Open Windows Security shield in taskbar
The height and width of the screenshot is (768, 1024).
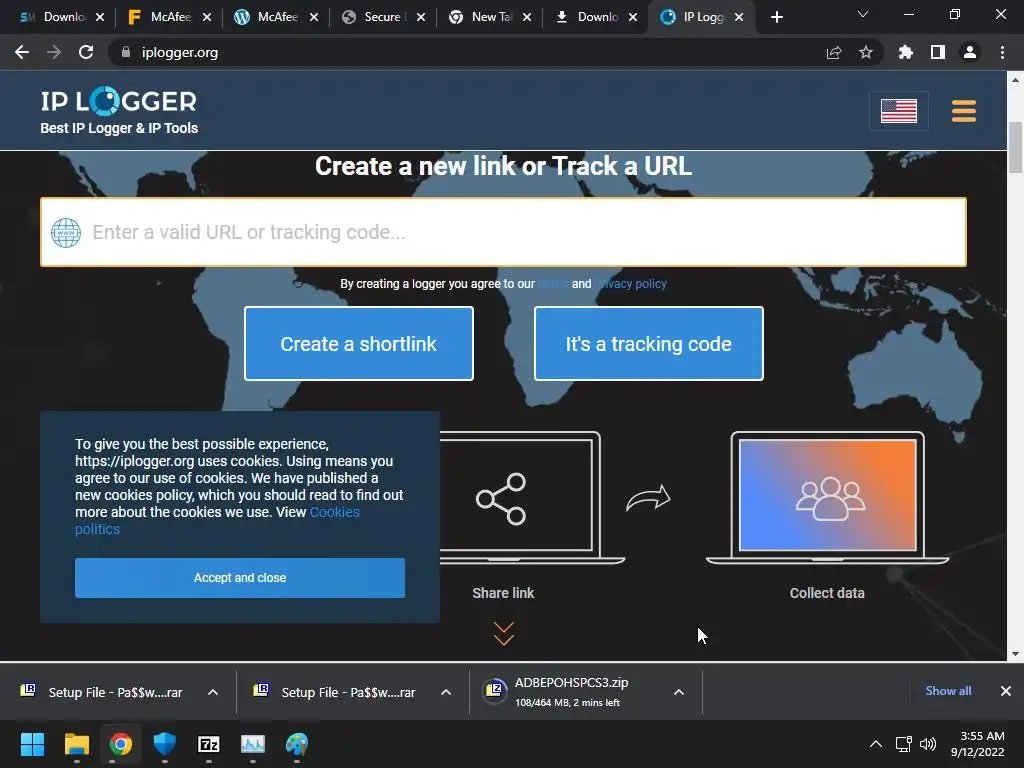165,744
